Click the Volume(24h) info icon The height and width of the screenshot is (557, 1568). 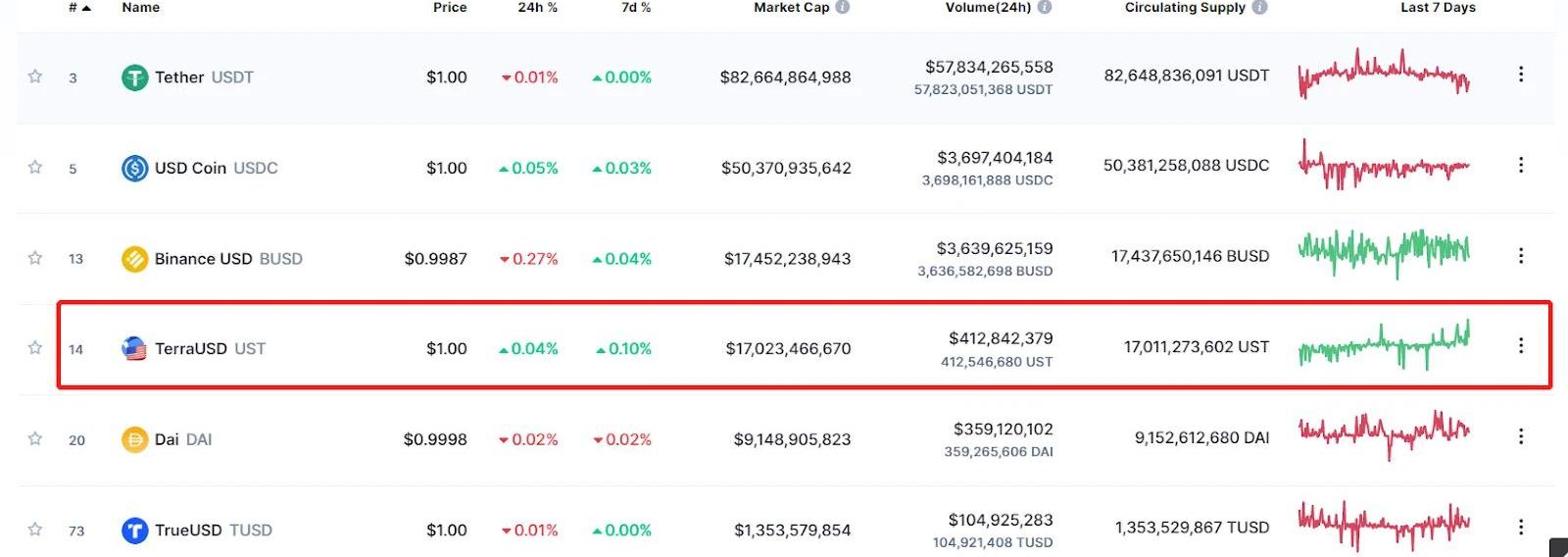coord(1045,7)
